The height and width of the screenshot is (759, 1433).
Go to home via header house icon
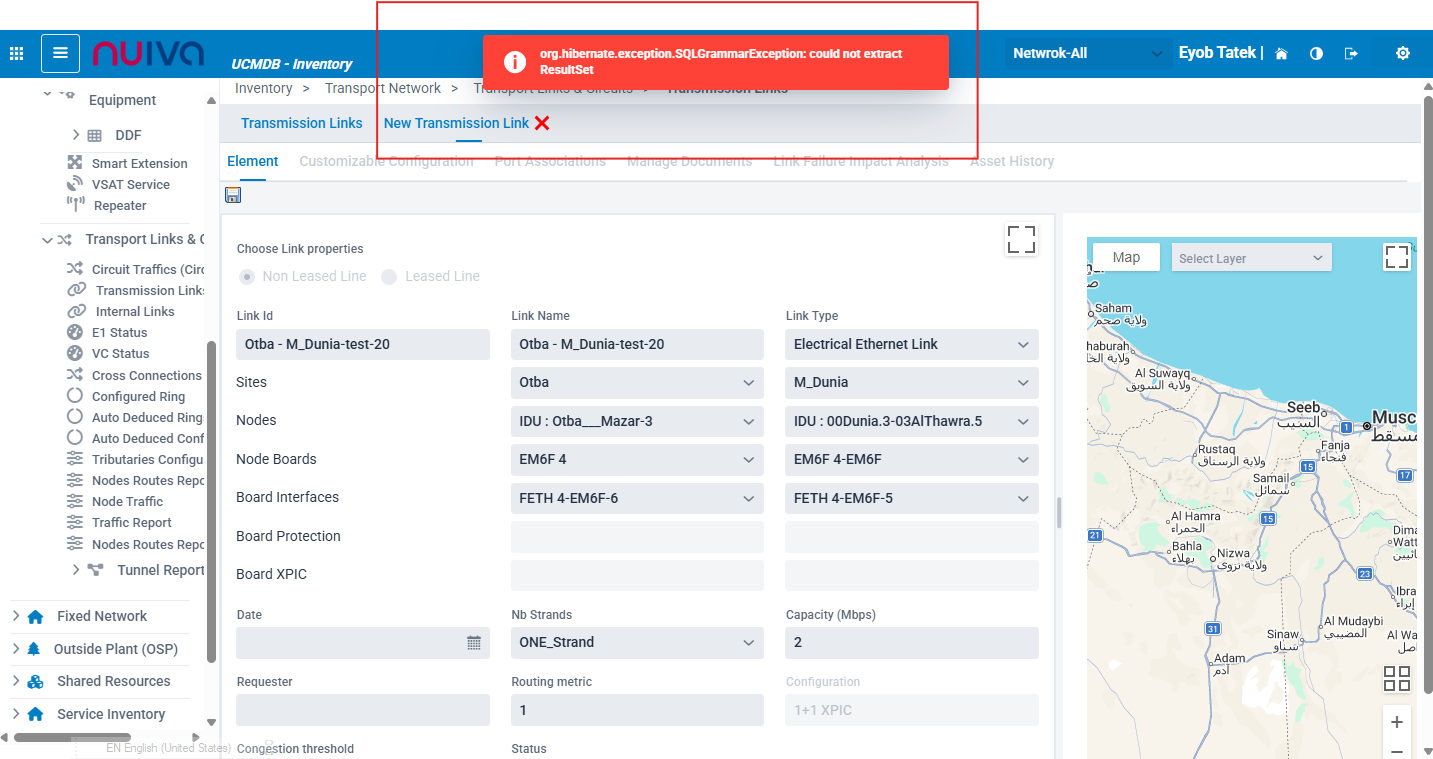(1281, 54)
